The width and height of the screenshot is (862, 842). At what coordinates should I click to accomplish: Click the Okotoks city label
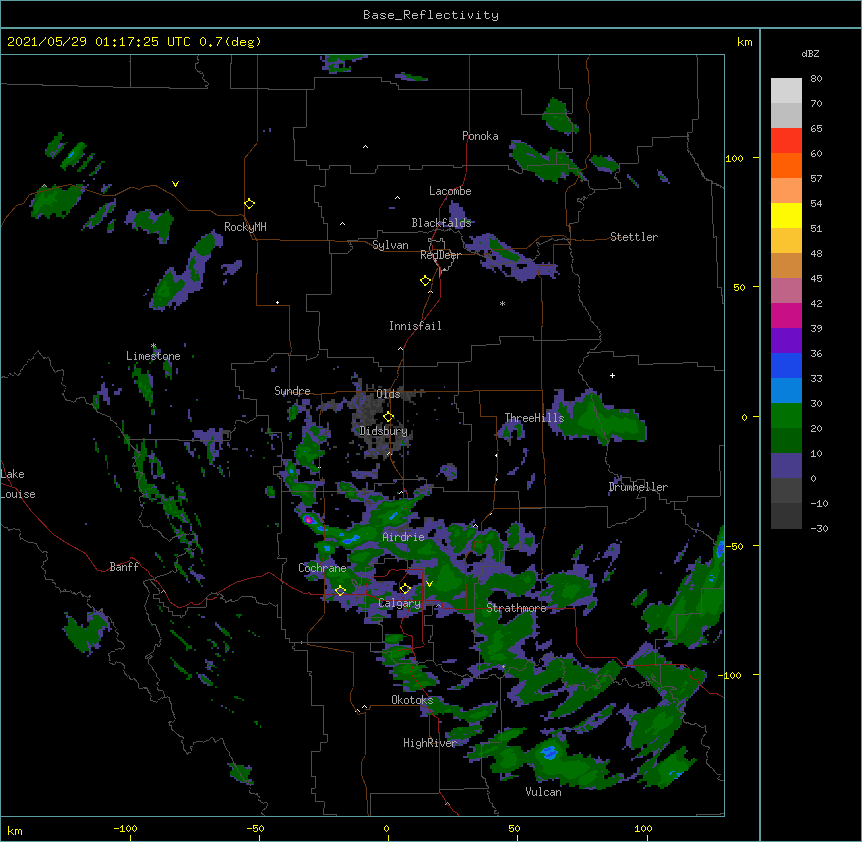click(412, 700)
